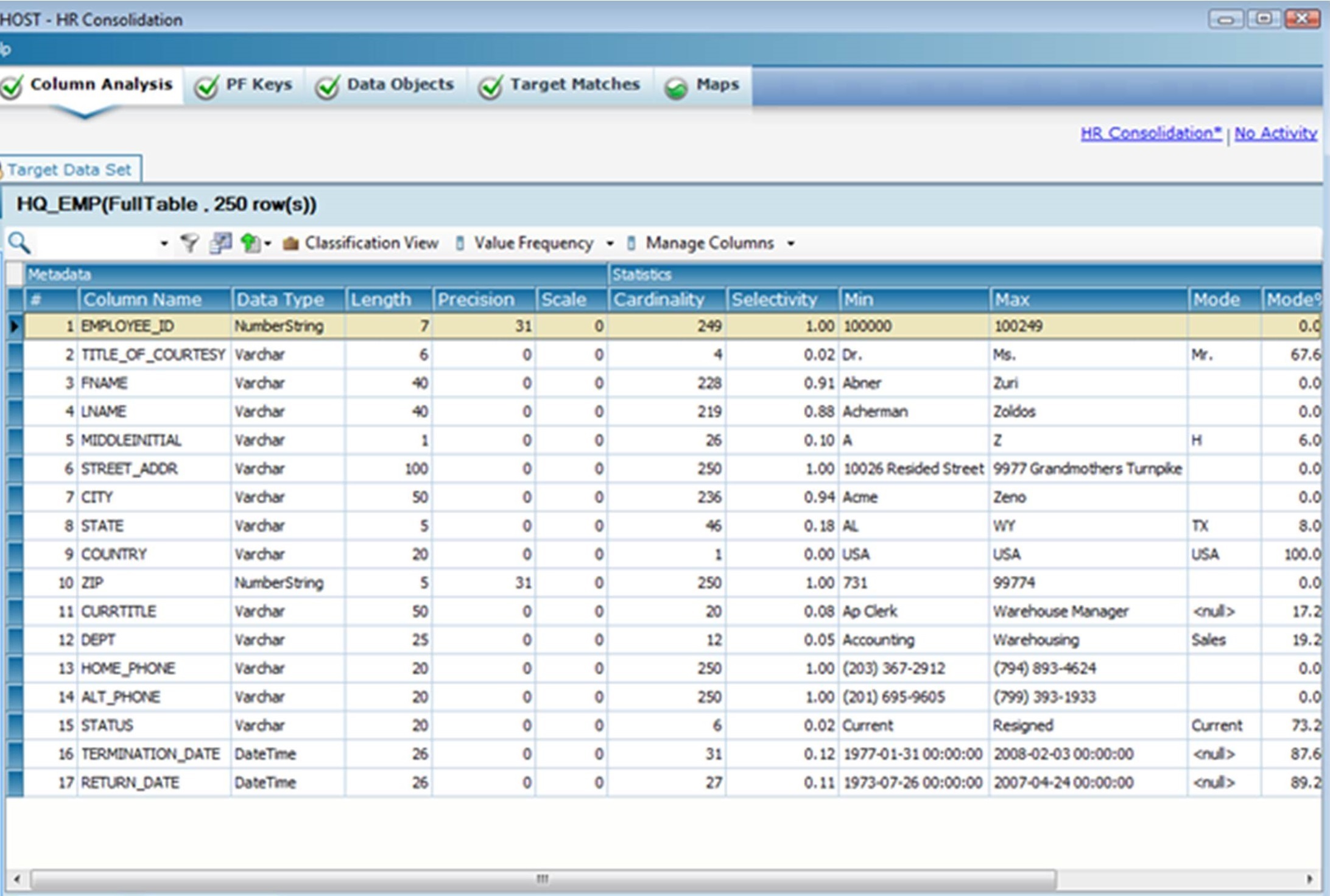This screenshot has height=896, width=1330.
Task: Select the CITY column name cell
Action: [x=155, y=497]
